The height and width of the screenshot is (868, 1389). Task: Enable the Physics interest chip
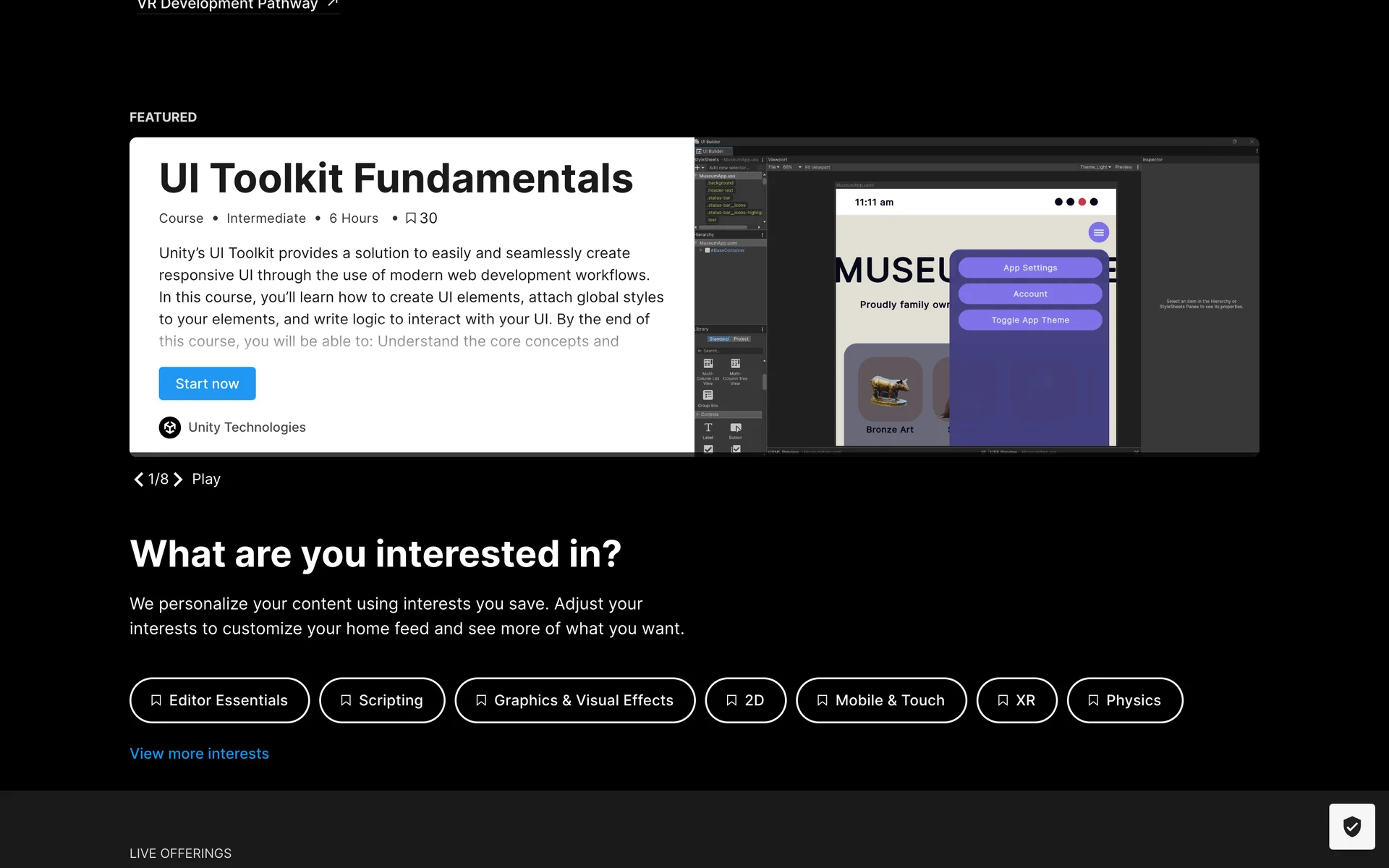click(1125, 700)
